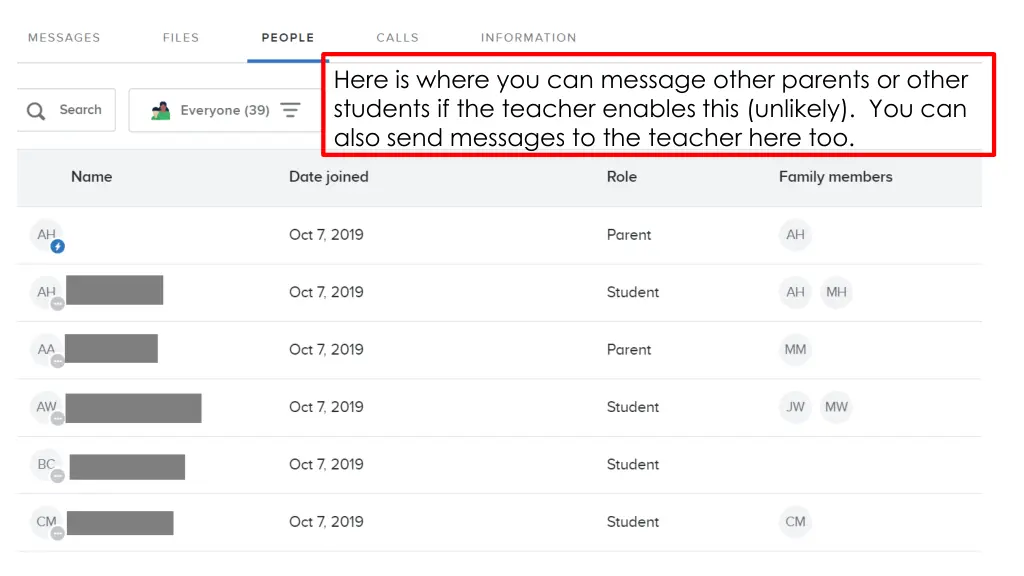This screenshot has height=576, width=1024.
Task: Open the MH family member badge
Action: coord(836,292)
